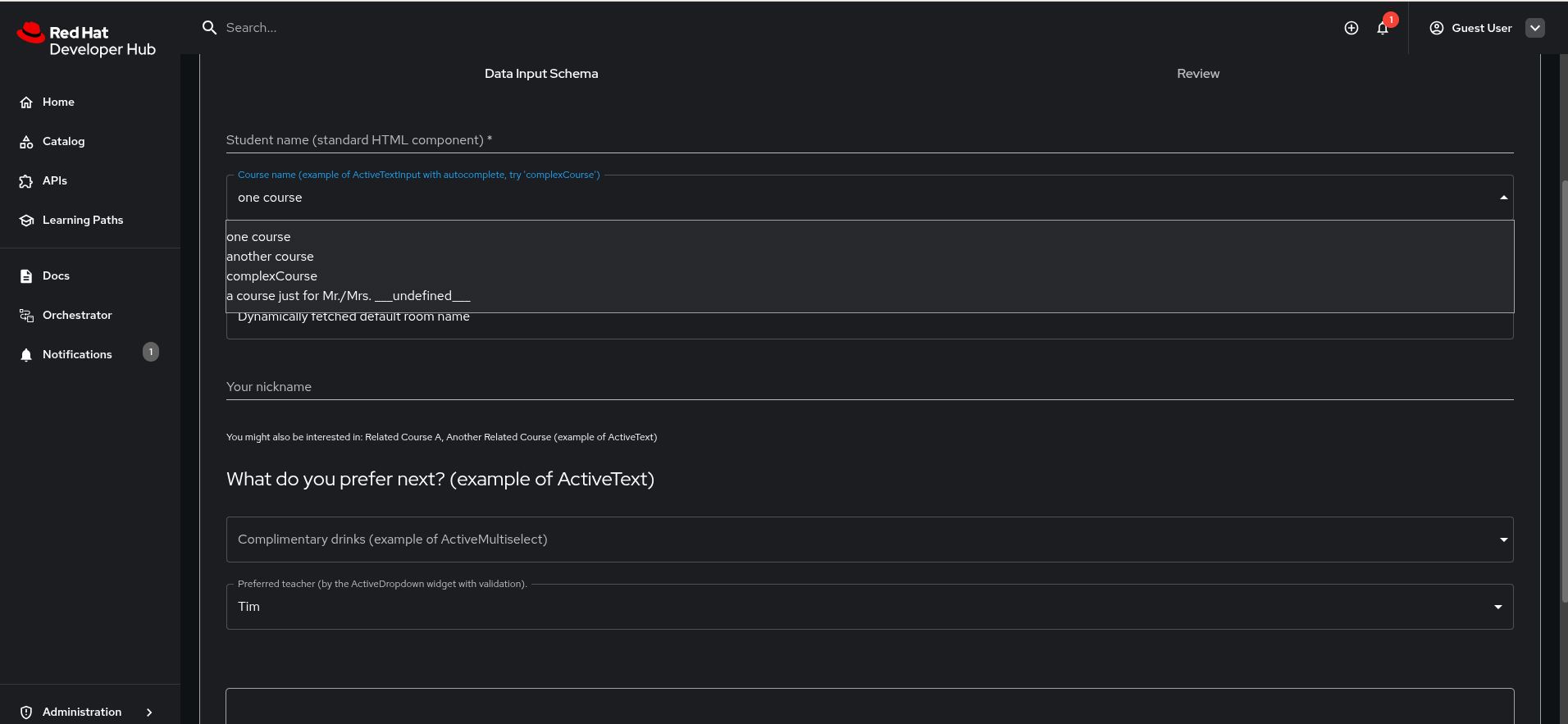Click the create plus icon in header
The height and width of the screenshot is (724, 1568).
[x=1351, y=28]
